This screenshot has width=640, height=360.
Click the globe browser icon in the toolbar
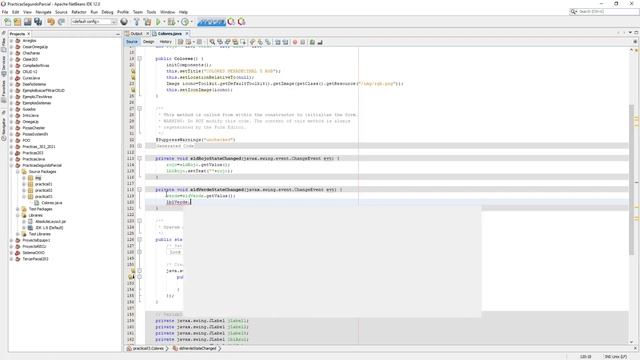[x=124, y=22]
